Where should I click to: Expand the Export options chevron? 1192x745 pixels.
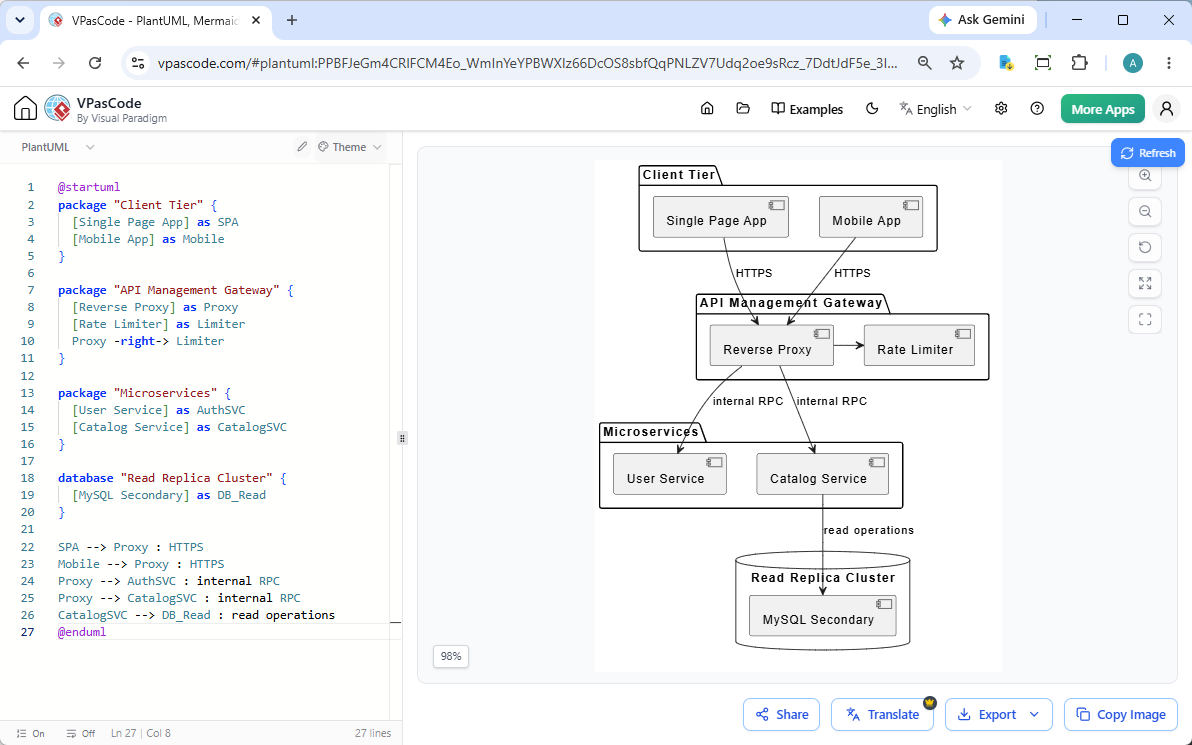1034,714
